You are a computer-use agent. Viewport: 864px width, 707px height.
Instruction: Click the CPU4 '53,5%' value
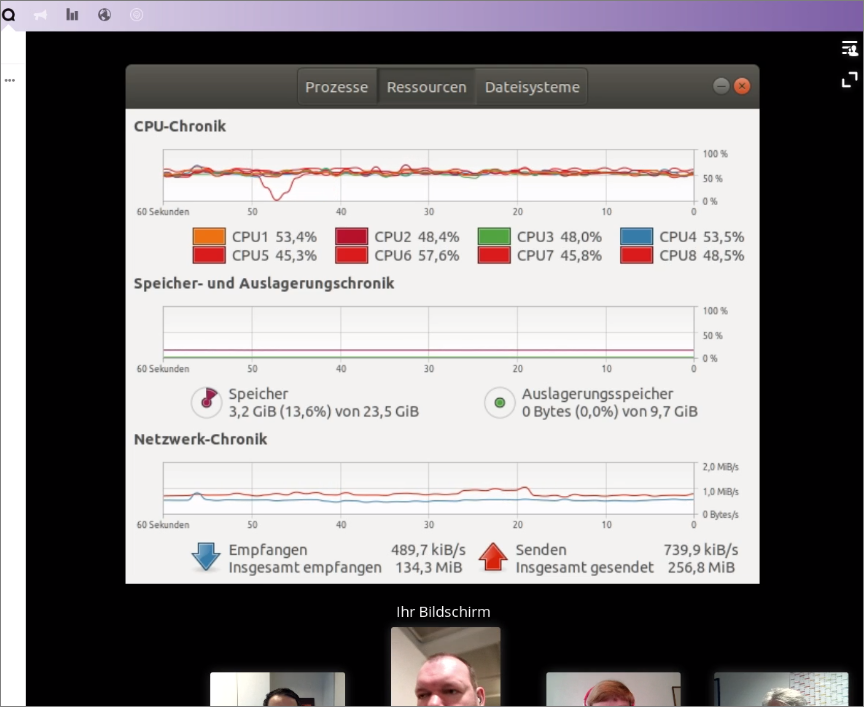(723, 237)
